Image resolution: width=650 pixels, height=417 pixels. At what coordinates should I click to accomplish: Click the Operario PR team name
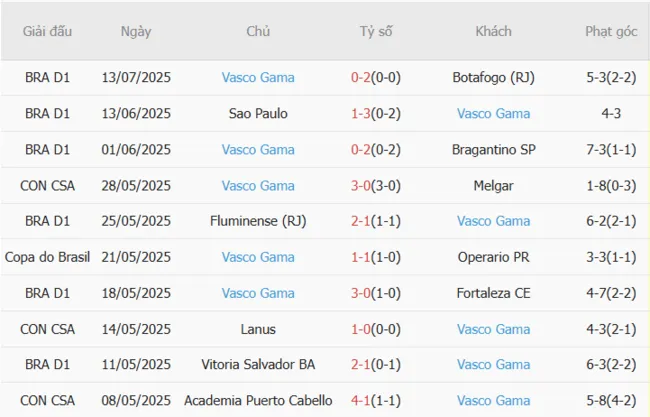(x=493, y=257)
